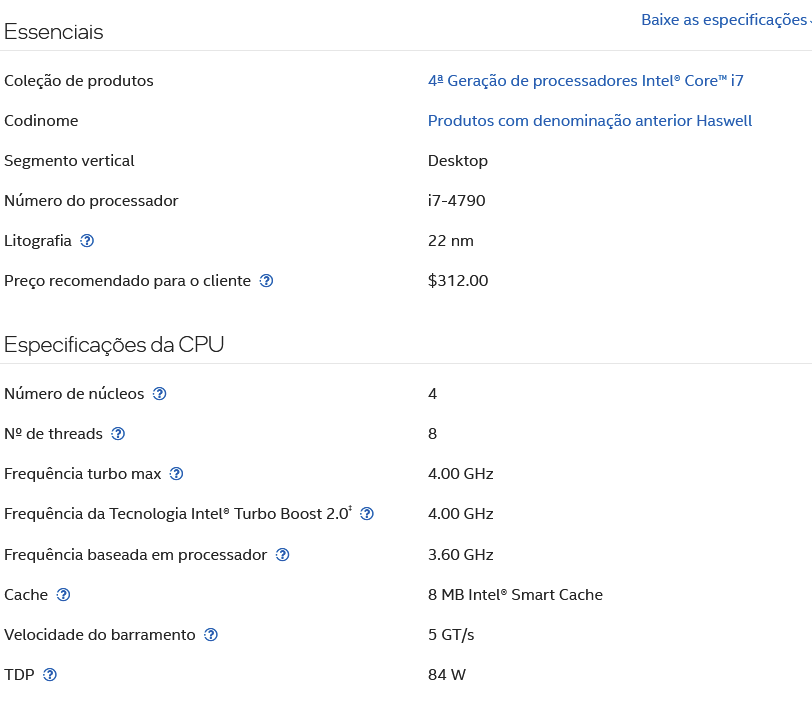Open the Cache help icon
812x717 pixels.
(x=63, y=594)
